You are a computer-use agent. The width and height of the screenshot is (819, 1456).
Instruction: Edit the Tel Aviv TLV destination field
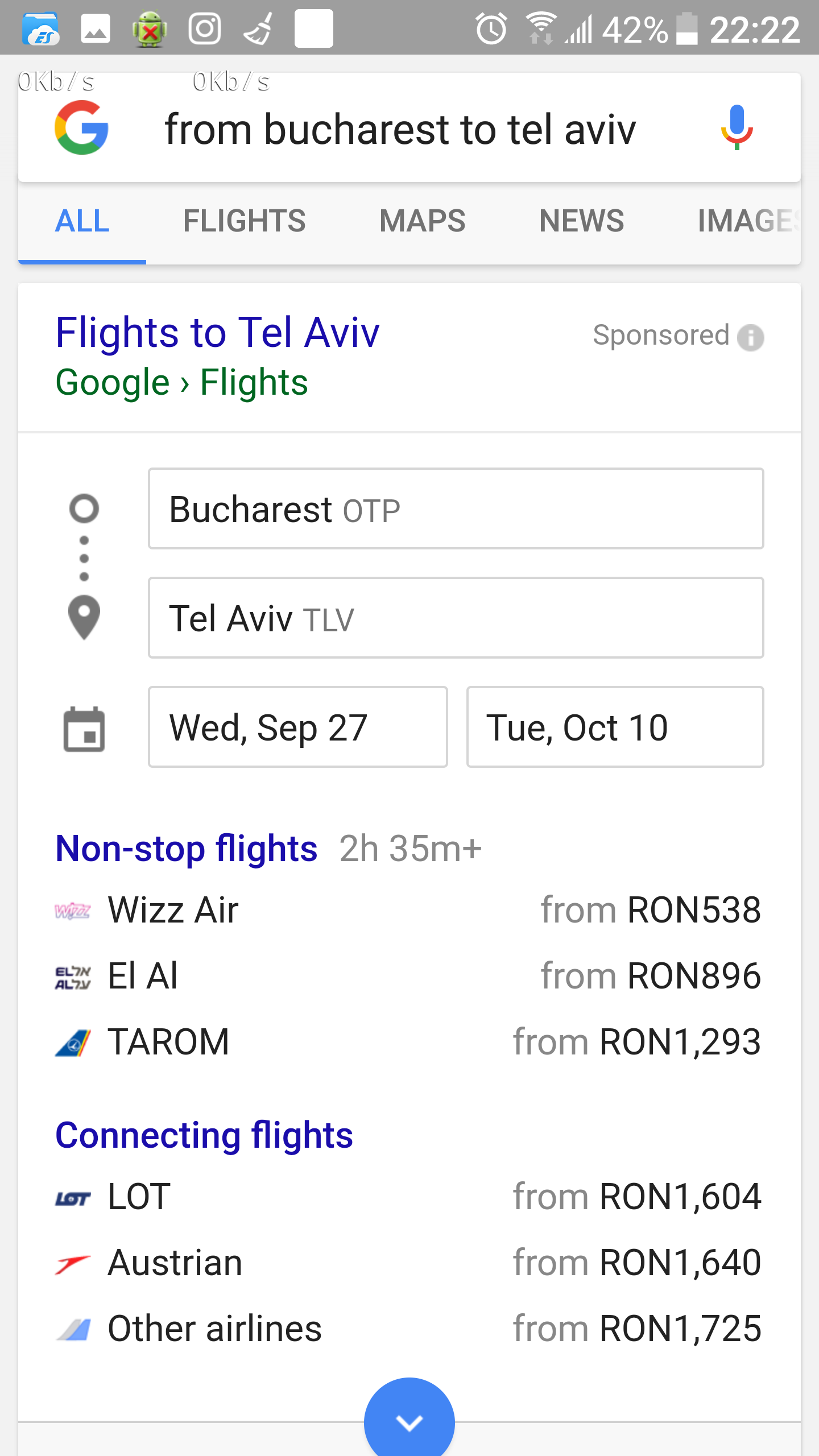(x=456, y=618)
